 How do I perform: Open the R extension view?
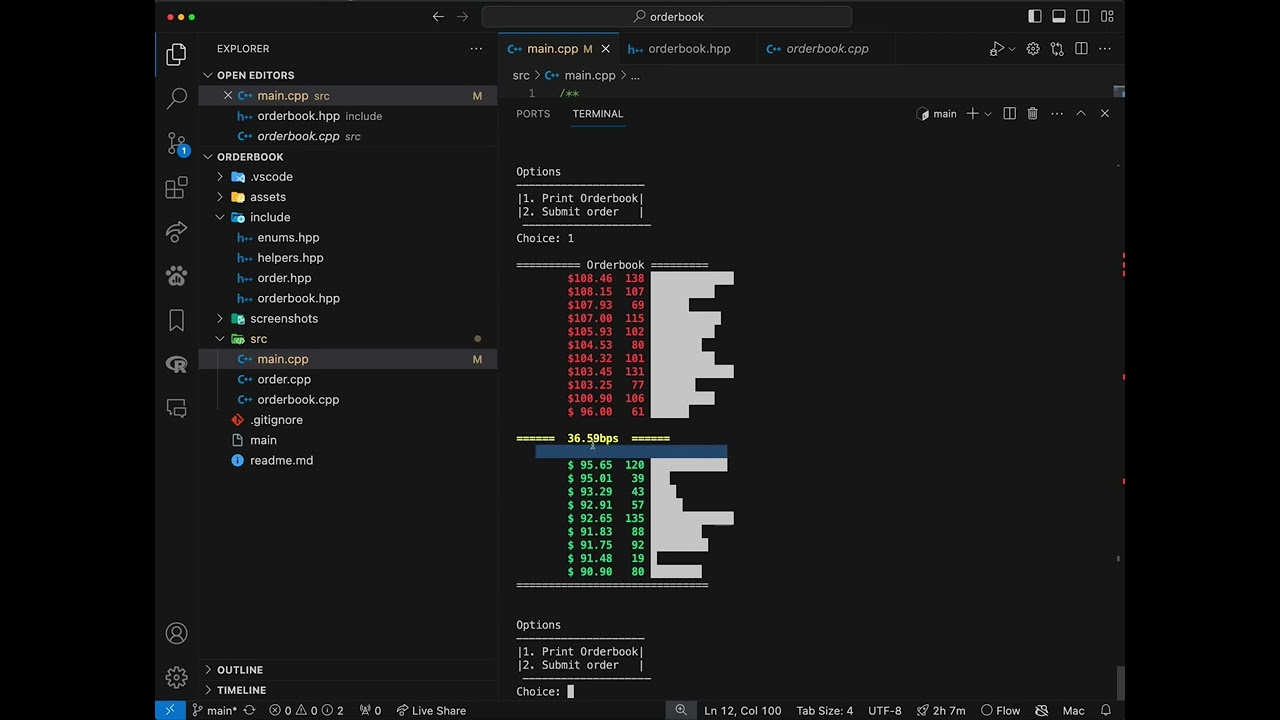click(176, 364)
